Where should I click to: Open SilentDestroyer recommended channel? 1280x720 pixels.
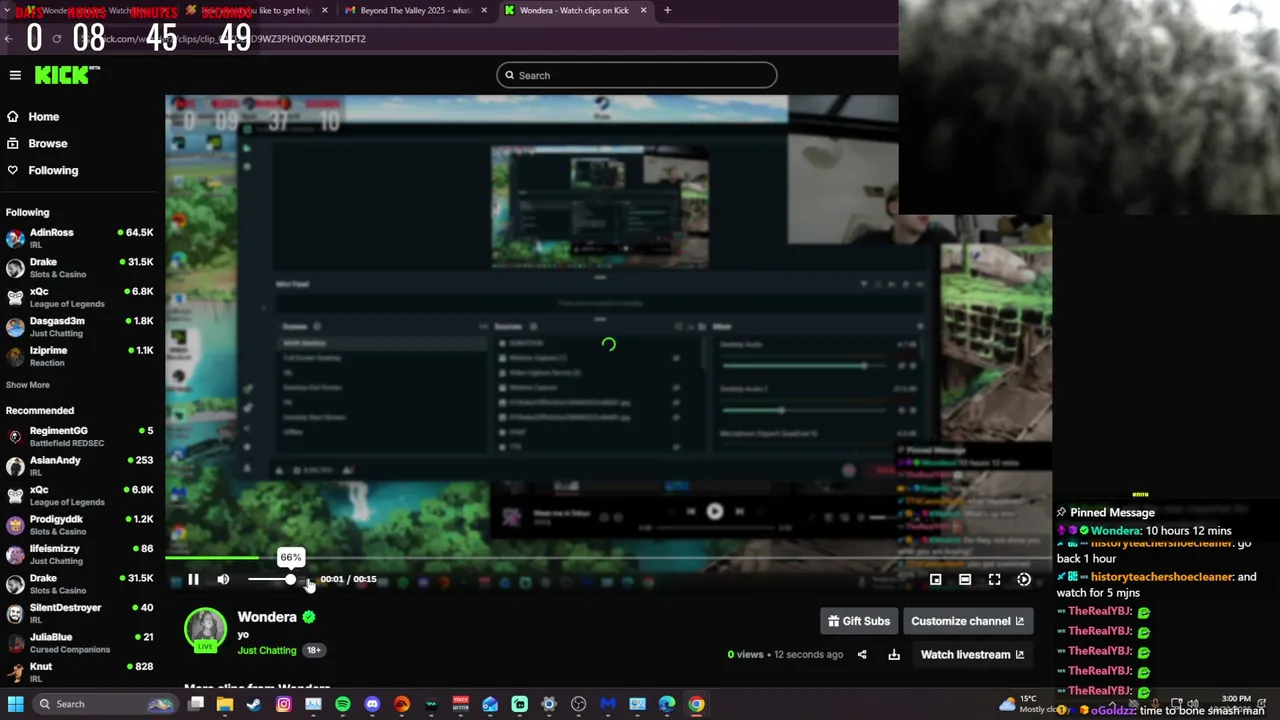tap(80, 613)
